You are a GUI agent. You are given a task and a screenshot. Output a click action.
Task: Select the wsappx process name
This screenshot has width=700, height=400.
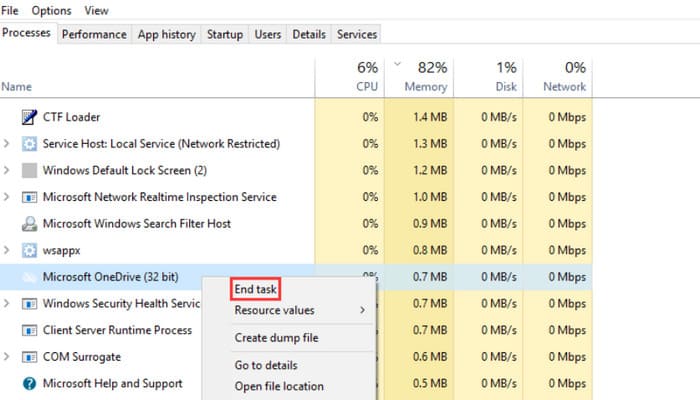(62, 250)
